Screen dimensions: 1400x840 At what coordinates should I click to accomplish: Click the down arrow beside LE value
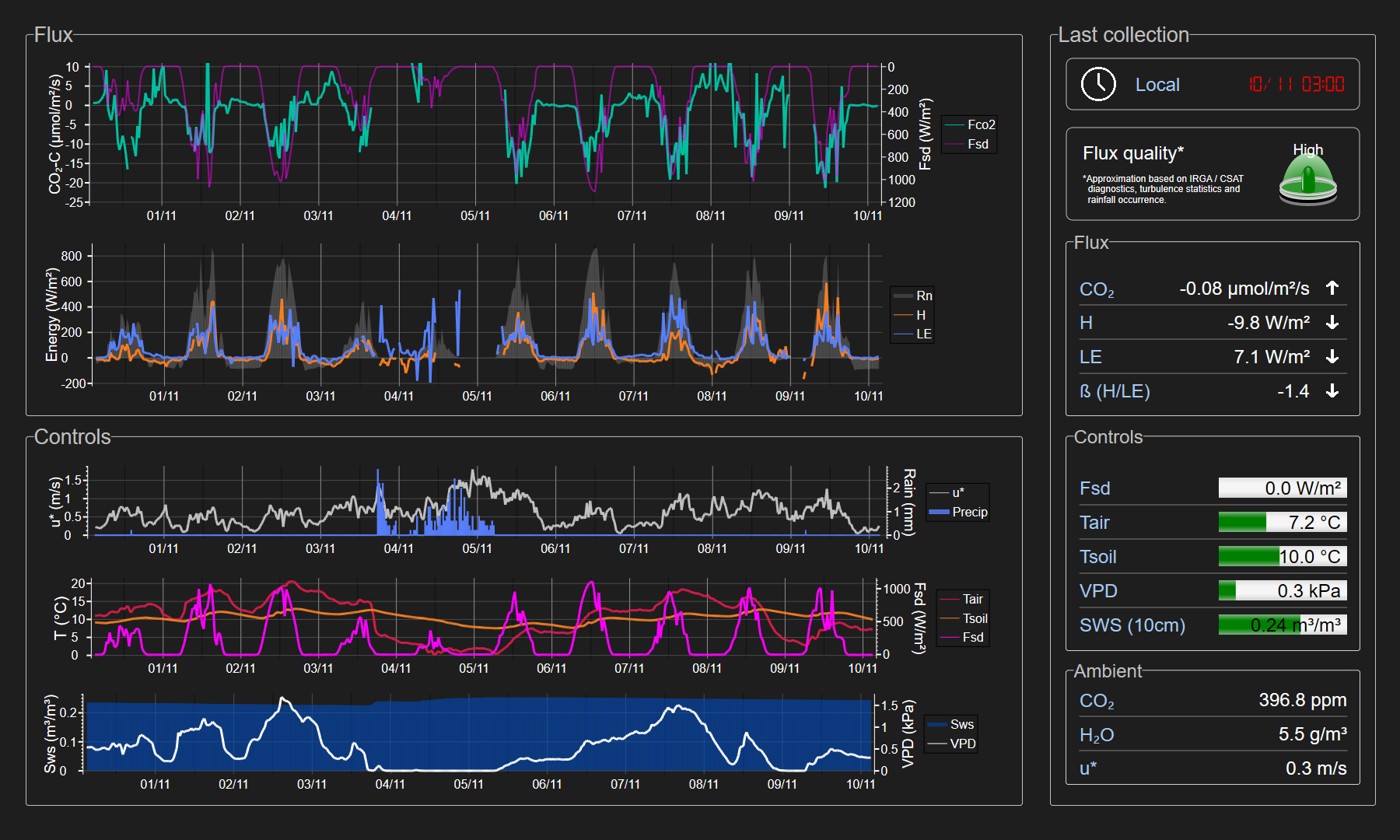1332,356
